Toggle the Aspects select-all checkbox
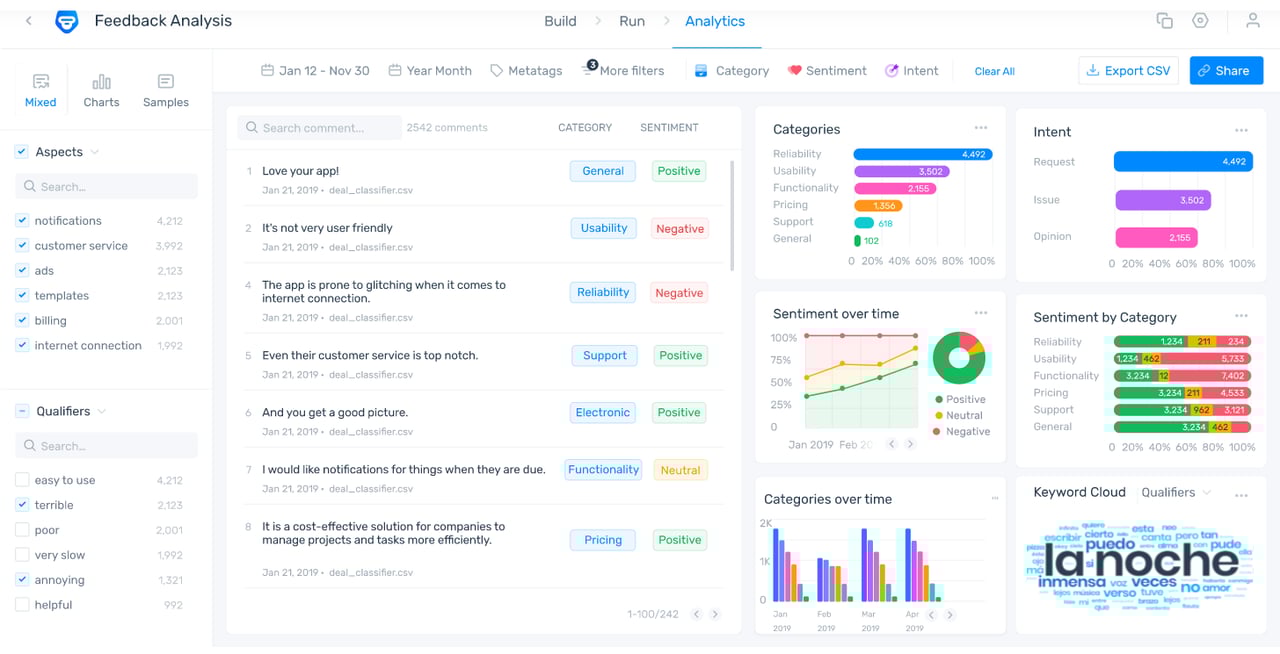The image size is (1280, 654). tap(21, 152)
